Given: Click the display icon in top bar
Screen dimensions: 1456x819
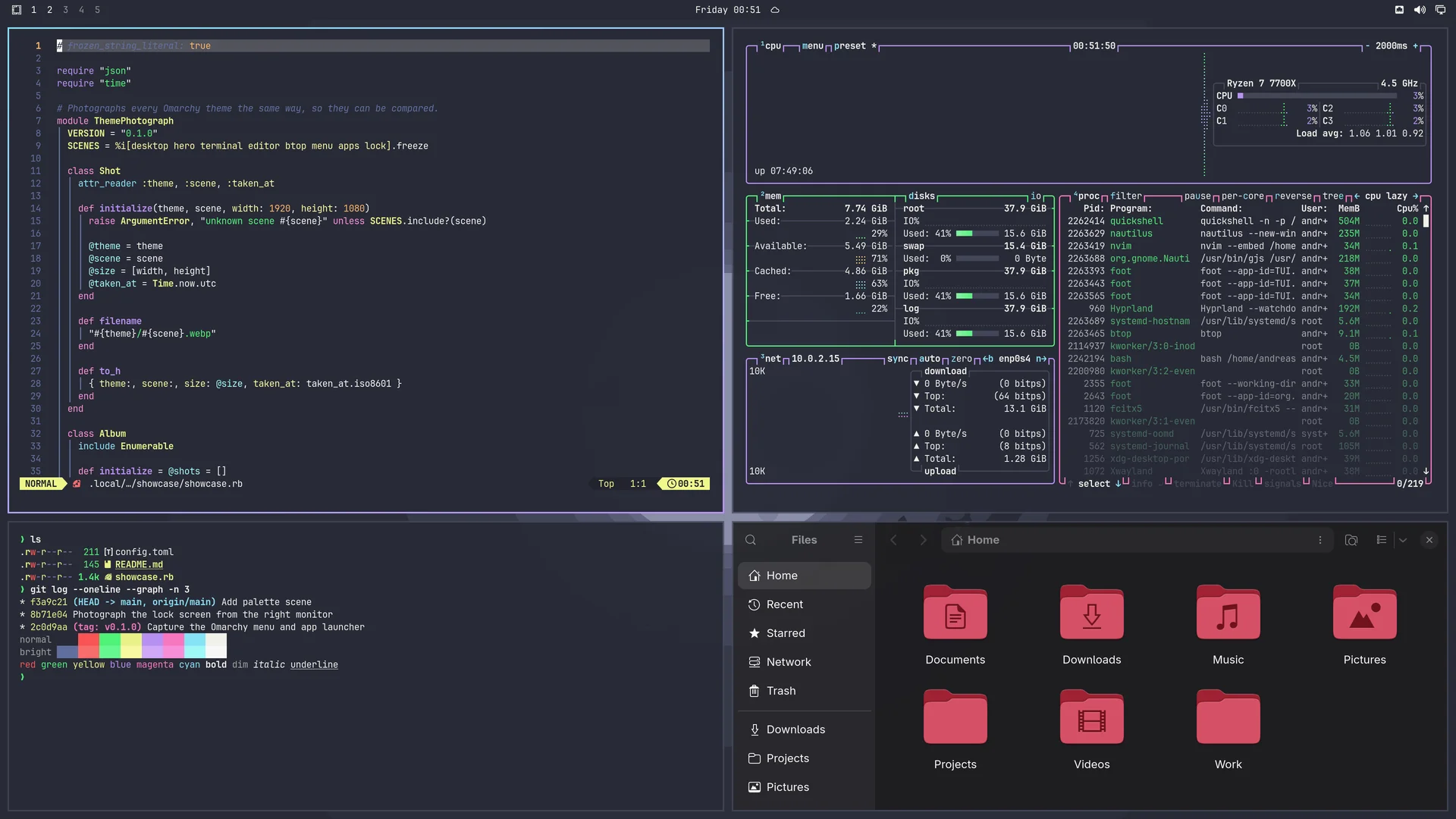Looking at the screenshot, I should (x=1440, y=10).
